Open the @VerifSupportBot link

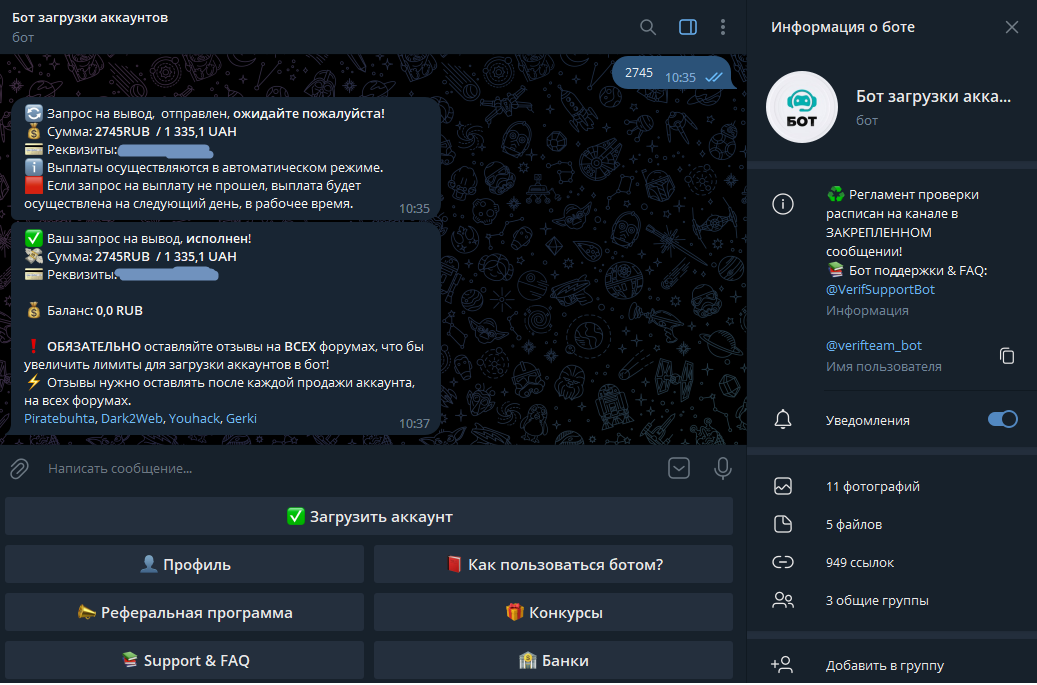[880, 290]
